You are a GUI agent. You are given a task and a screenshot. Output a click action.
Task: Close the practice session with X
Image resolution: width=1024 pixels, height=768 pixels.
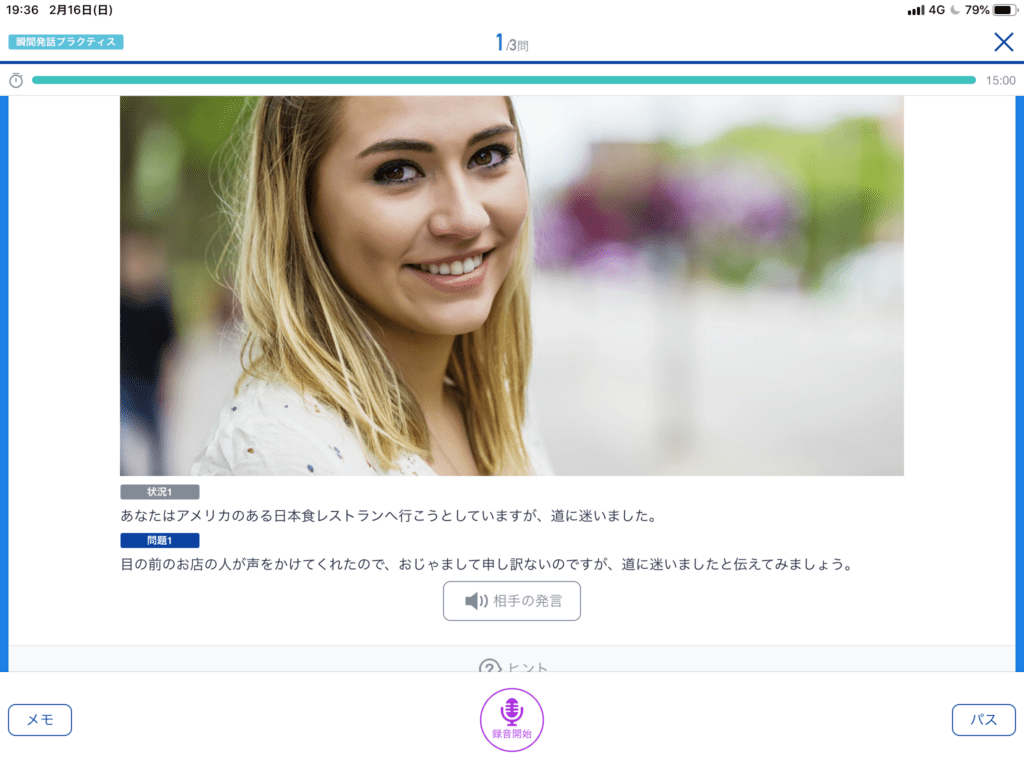[x=1003, y=42]
